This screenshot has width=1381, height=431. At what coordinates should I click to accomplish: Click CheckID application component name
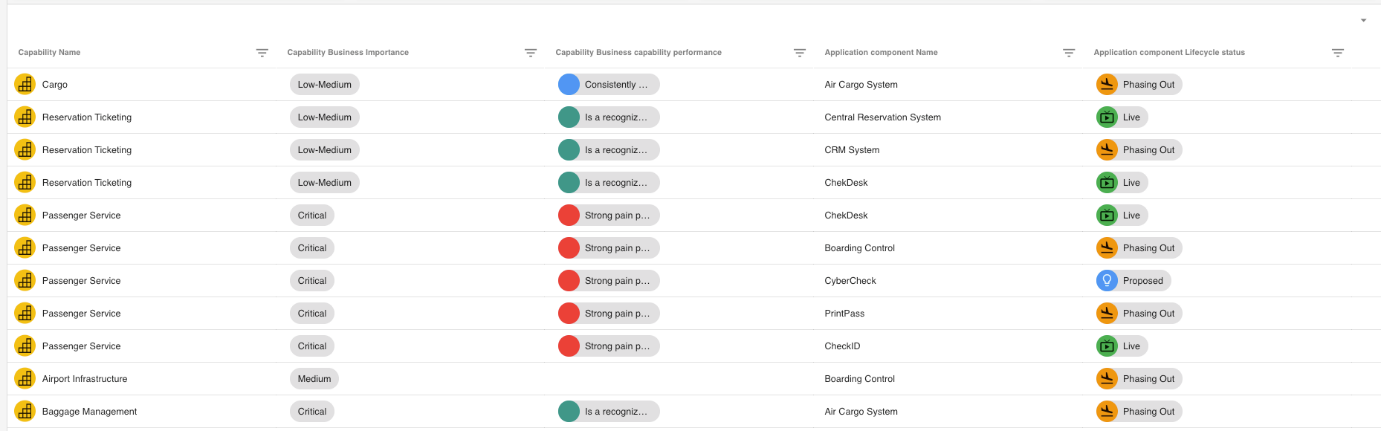842,346
